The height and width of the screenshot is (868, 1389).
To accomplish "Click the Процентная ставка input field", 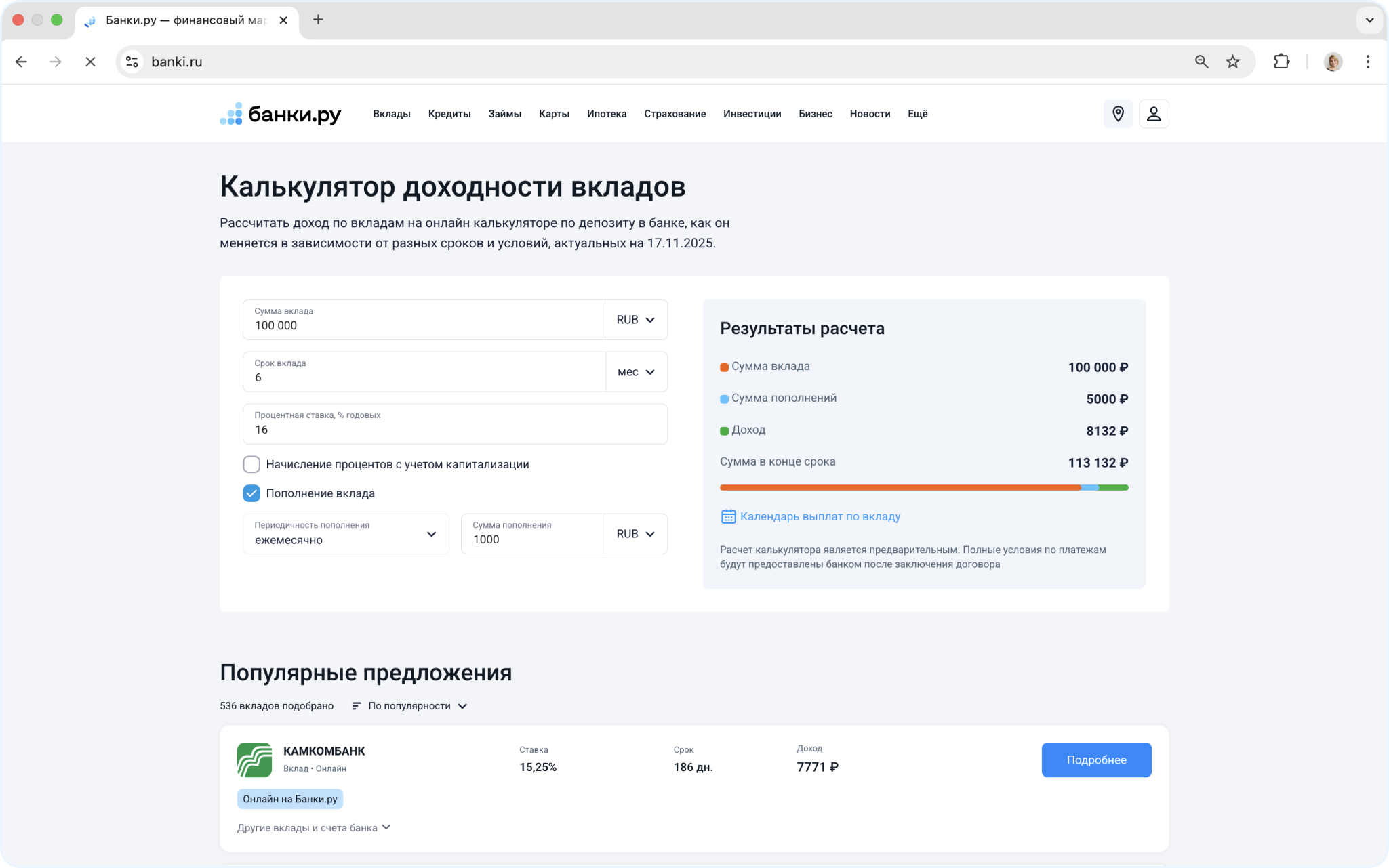I will point(454,425).
